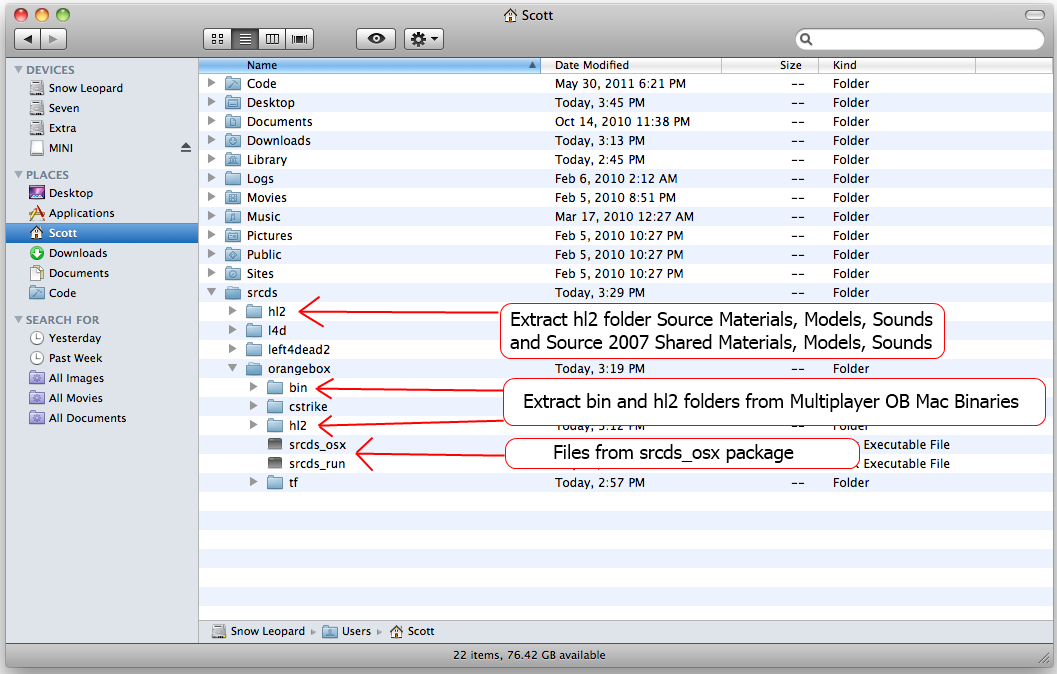
Task: Click Users in the path bar
Action: tap(347, 632)
